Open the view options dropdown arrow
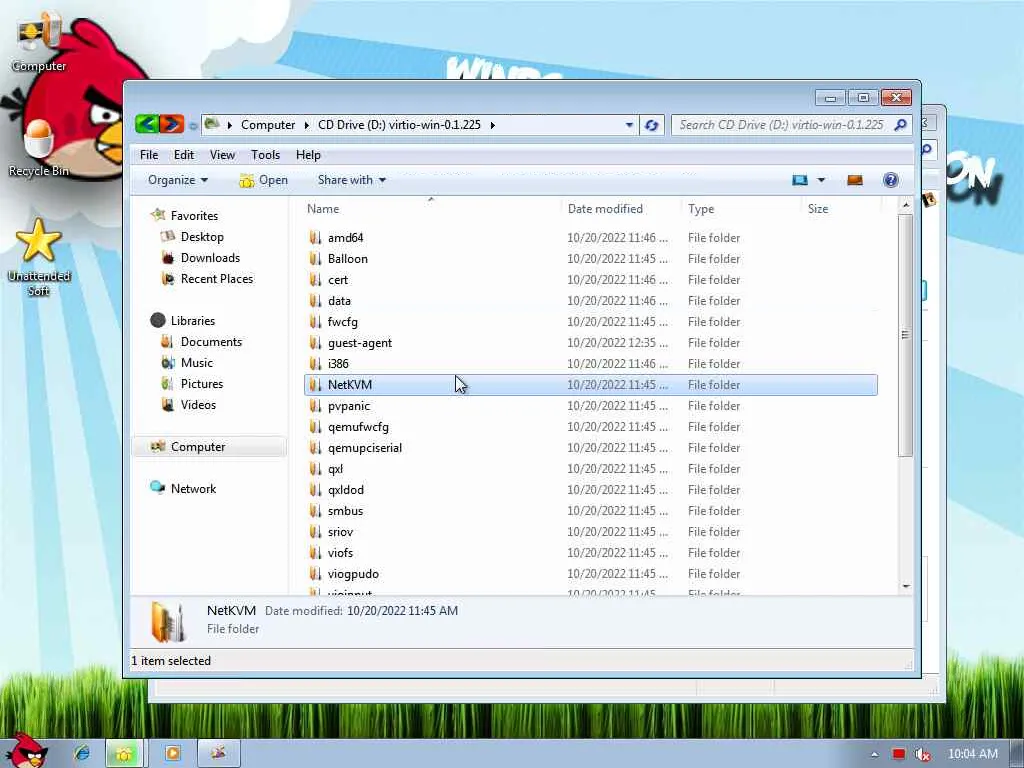Viewport: 1024px width, 768px height. pos(821,180)
